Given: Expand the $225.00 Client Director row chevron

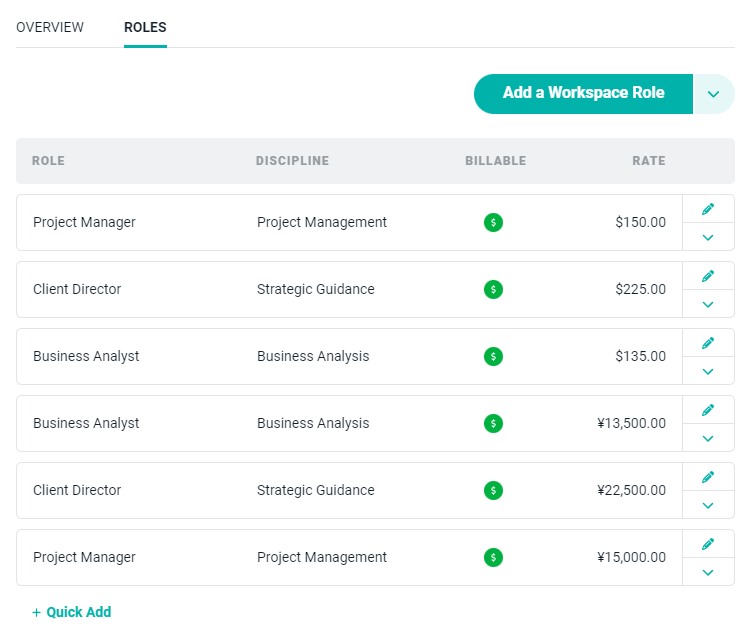Looking at the screenshot, I should click(x=708, y=304).
